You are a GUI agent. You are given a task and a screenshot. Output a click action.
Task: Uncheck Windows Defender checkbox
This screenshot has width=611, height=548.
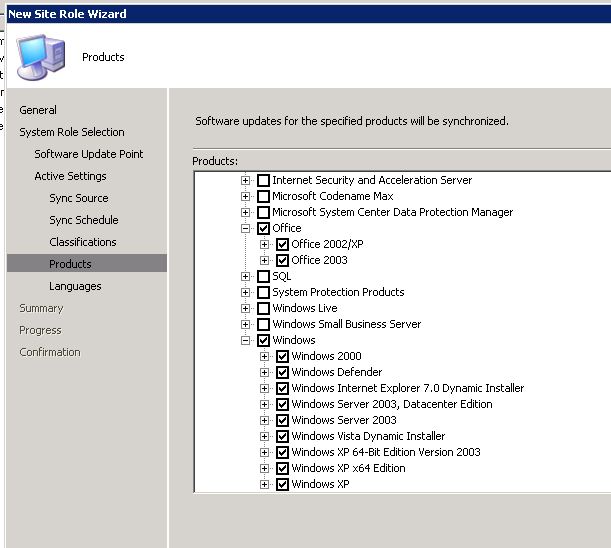pos(283,372)
